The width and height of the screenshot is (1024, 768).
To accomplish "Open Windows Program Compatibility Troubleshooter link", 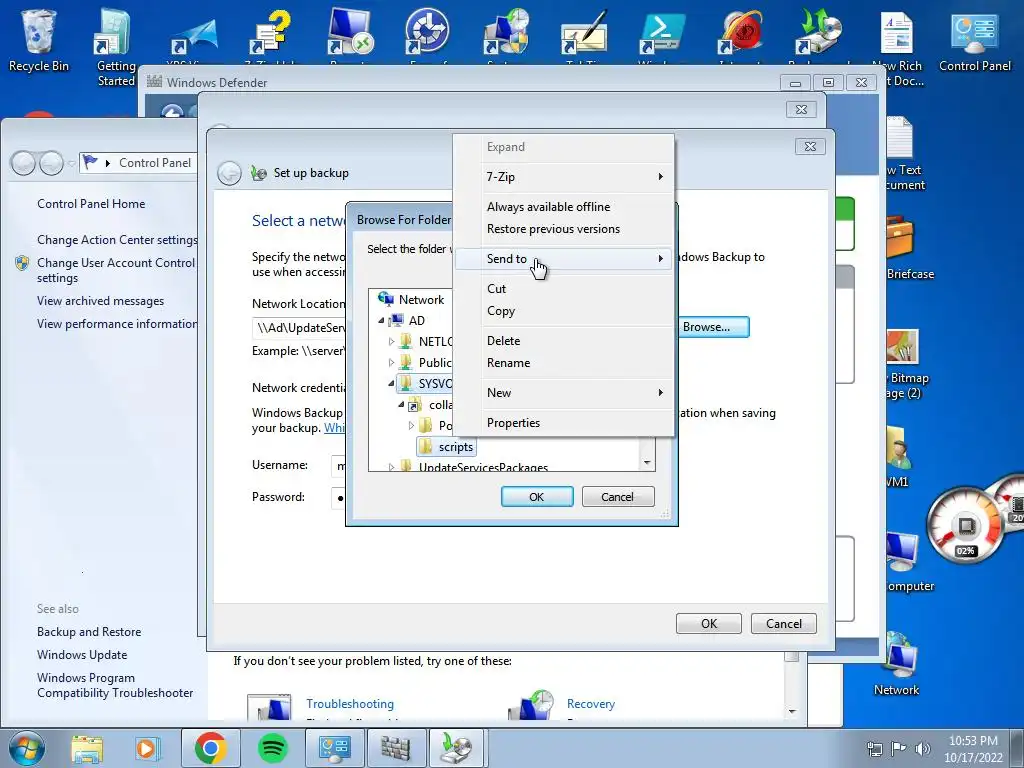I will [115, 686].
